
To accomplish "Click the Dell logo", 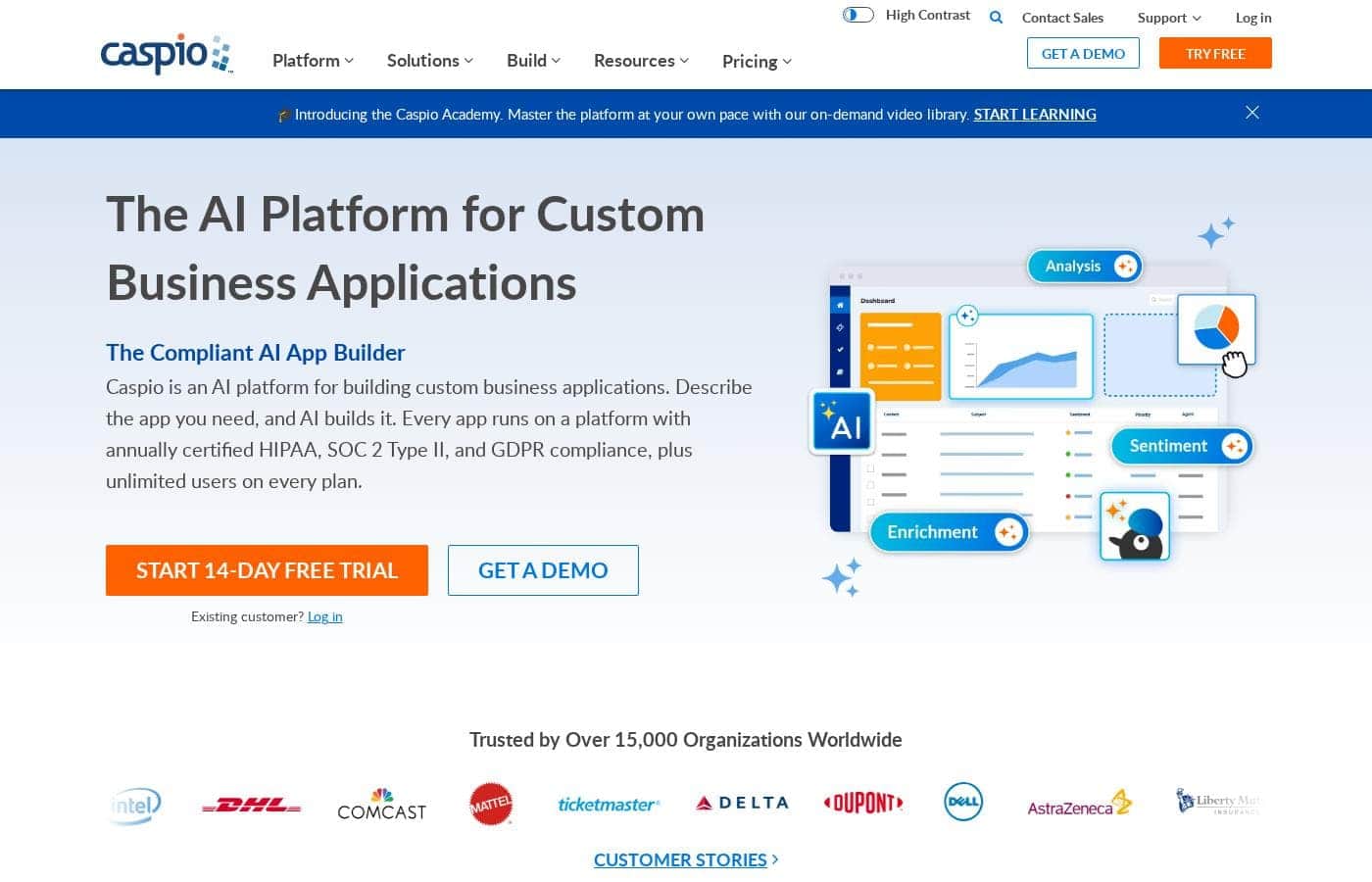I will [x=963, y=802].
